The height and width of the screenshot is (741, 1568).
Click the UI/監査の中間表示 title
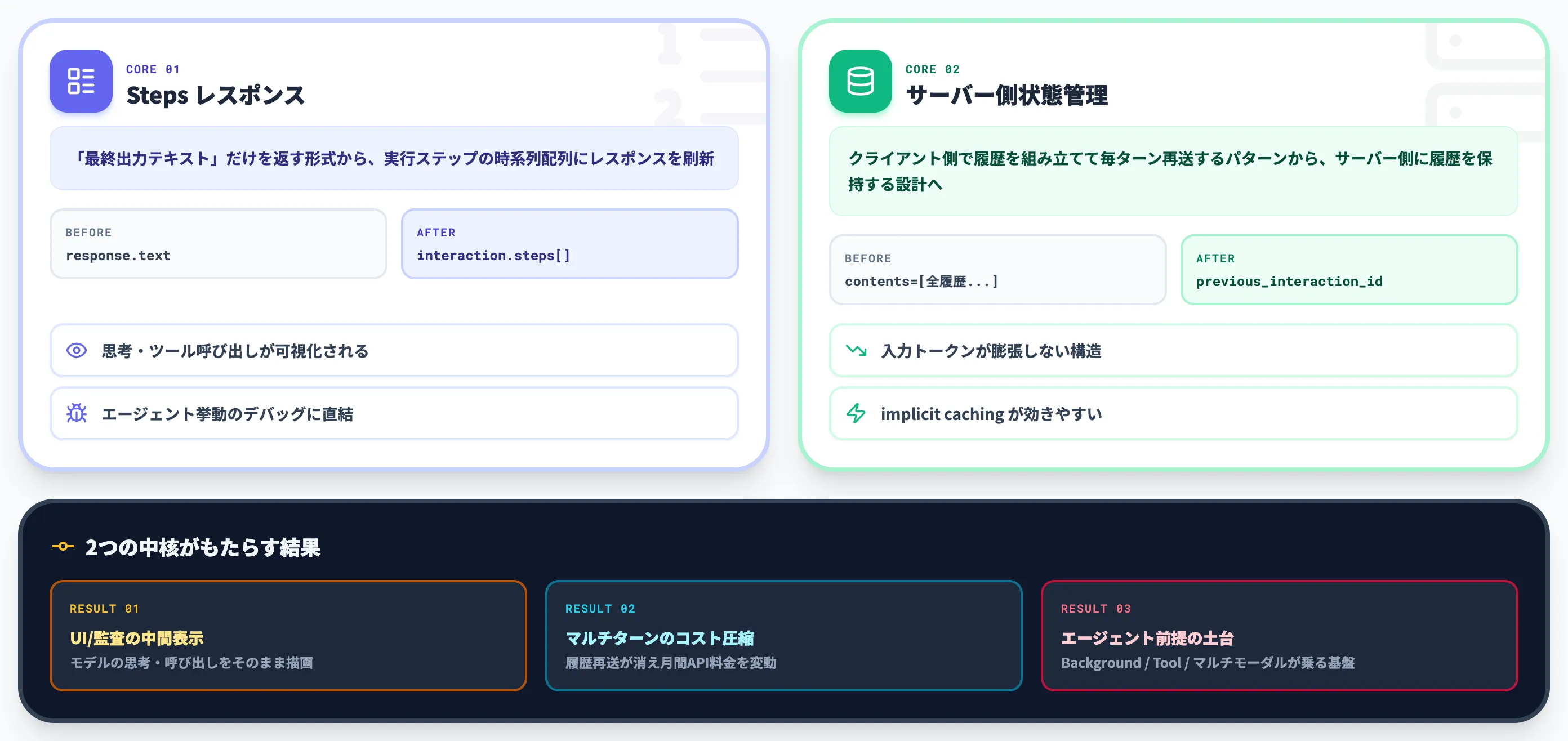[136, 638]
